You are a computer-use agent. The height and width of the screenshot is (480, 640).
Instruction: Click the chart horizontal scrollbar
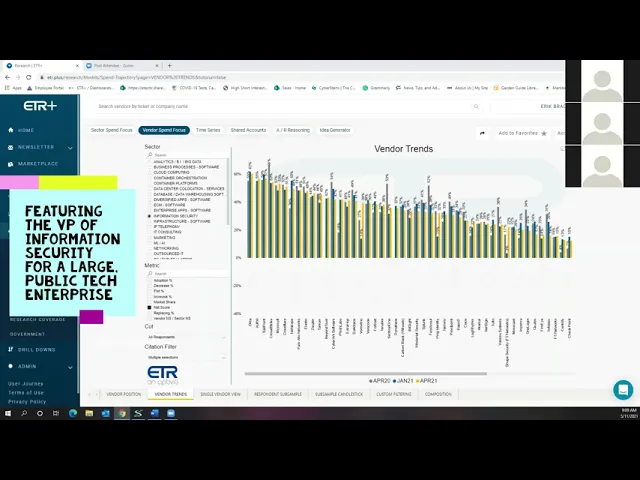coord(366,373)
